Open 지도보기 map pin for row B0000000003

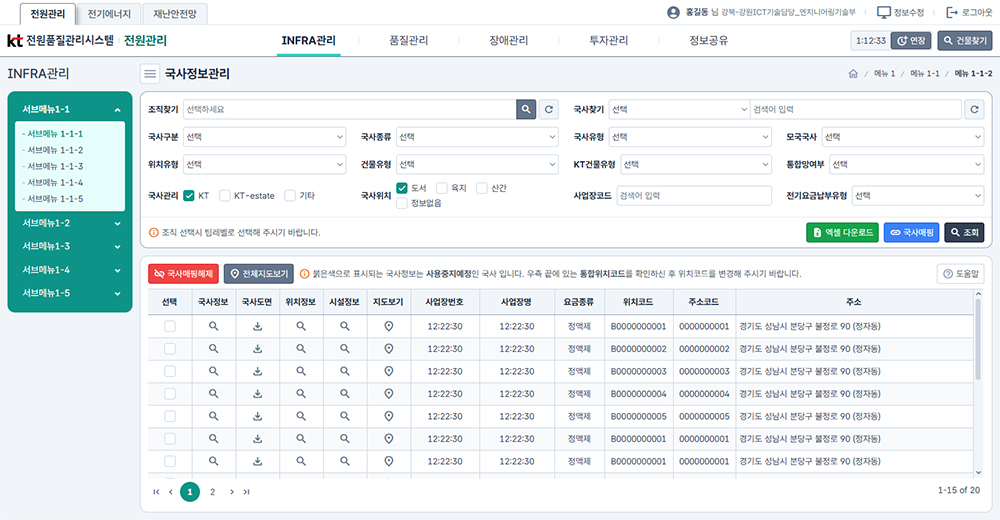389,371
